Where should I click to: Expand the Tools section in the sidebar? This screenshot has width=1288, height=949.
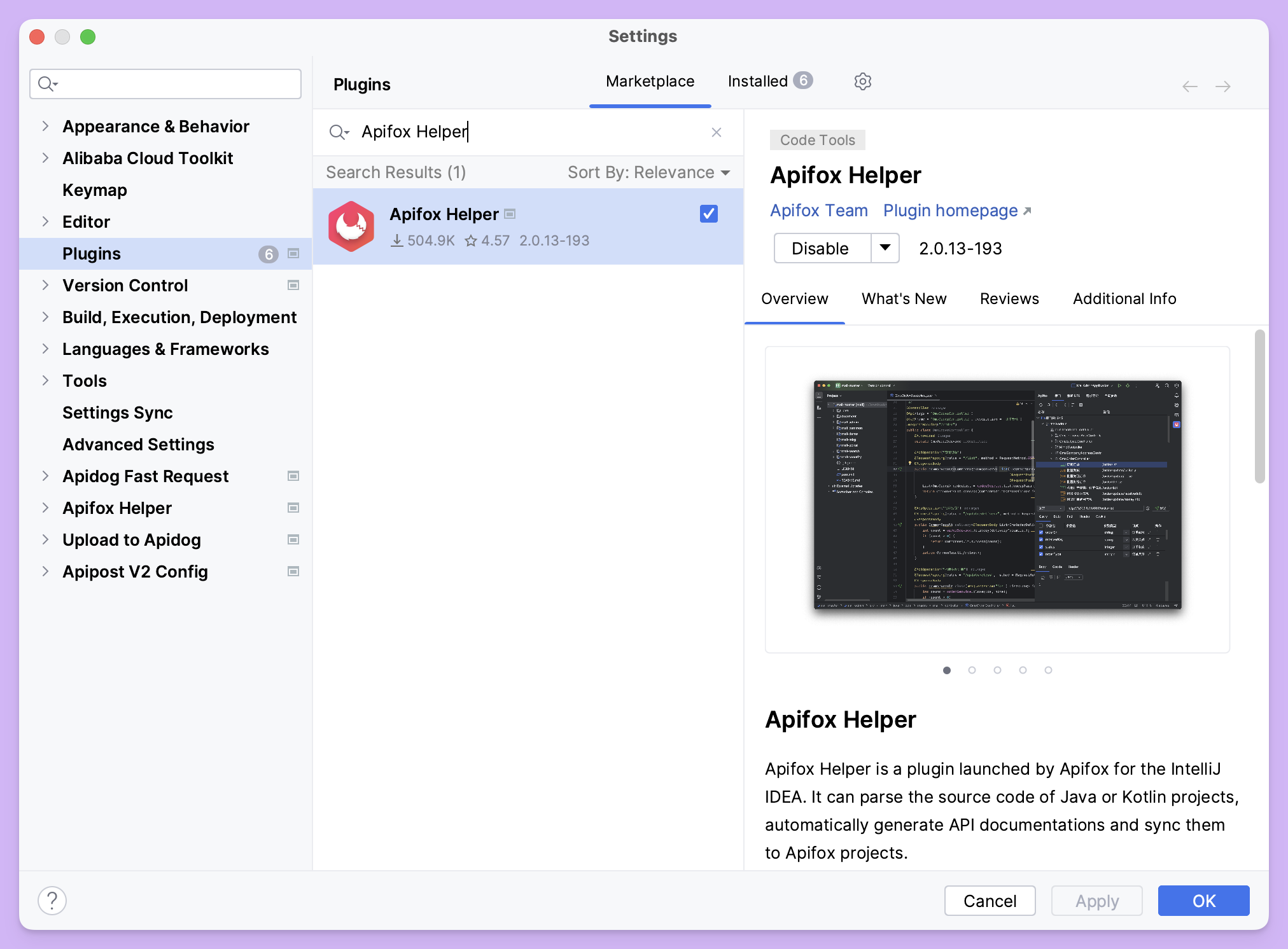tap(45, 380)
